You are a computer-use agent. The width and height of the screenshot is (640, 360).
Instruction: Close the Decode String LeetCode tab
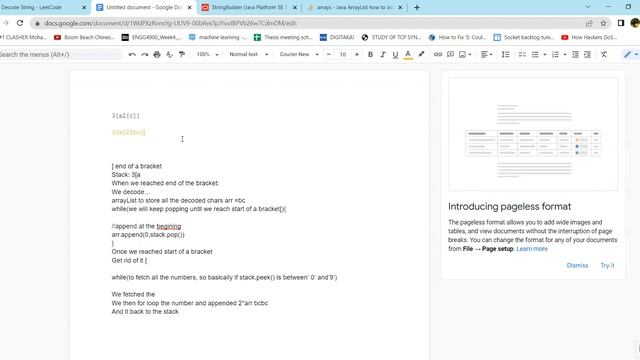click(x=84, y=7)
